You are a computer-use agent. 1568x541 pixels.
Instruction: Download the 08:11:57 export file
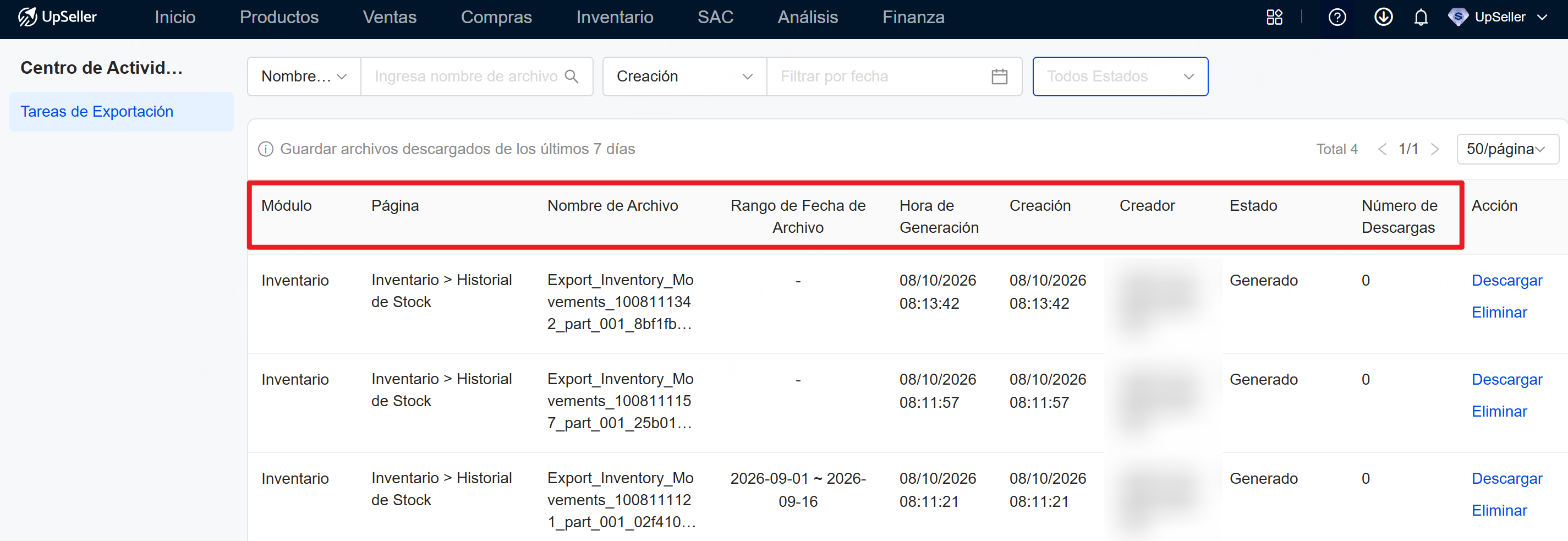tap(1506, 380)
